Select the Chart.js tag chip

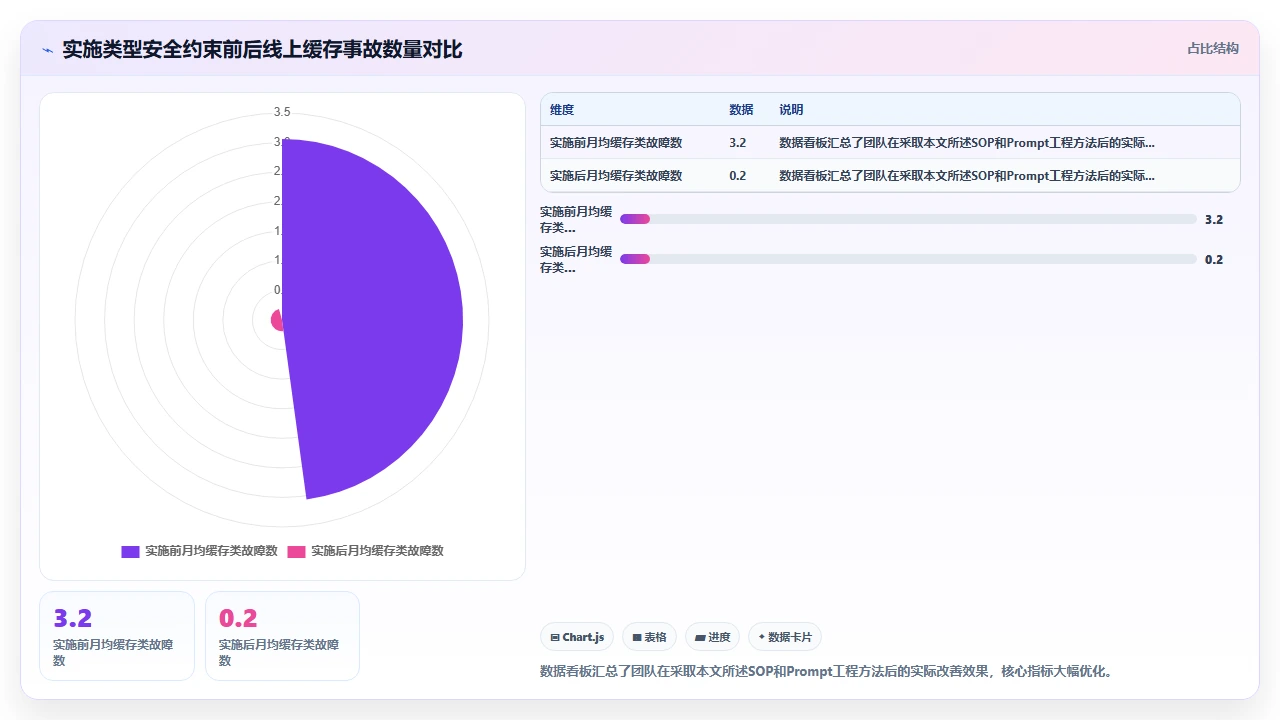pos(577,637)
